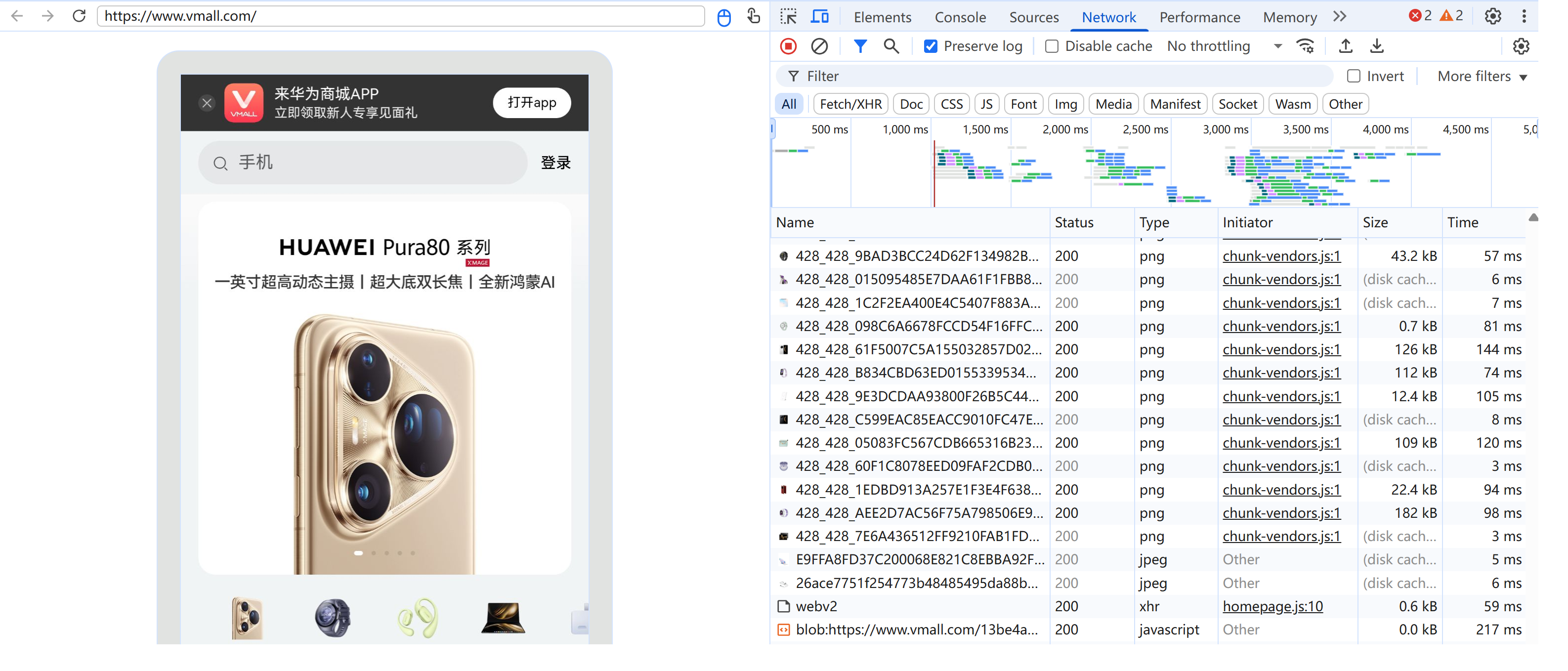Enable the Disable cache checkbox
The height and width of the screenshot is (671, 1568).
tap(1052, 46)
